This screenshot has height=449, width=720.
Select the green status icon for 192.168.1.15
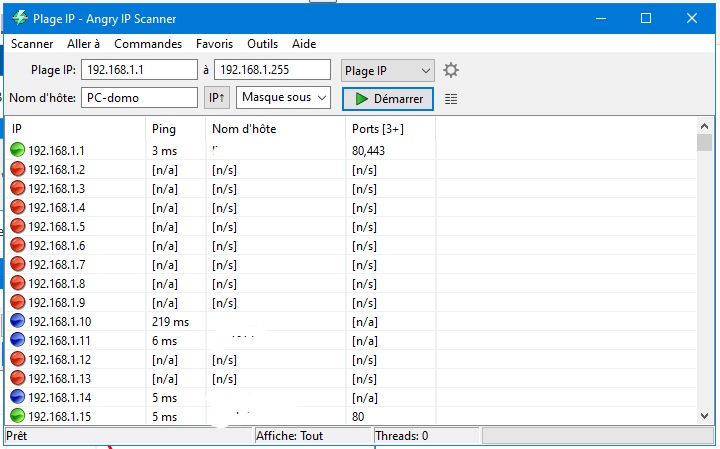click(x=17, y=416)
